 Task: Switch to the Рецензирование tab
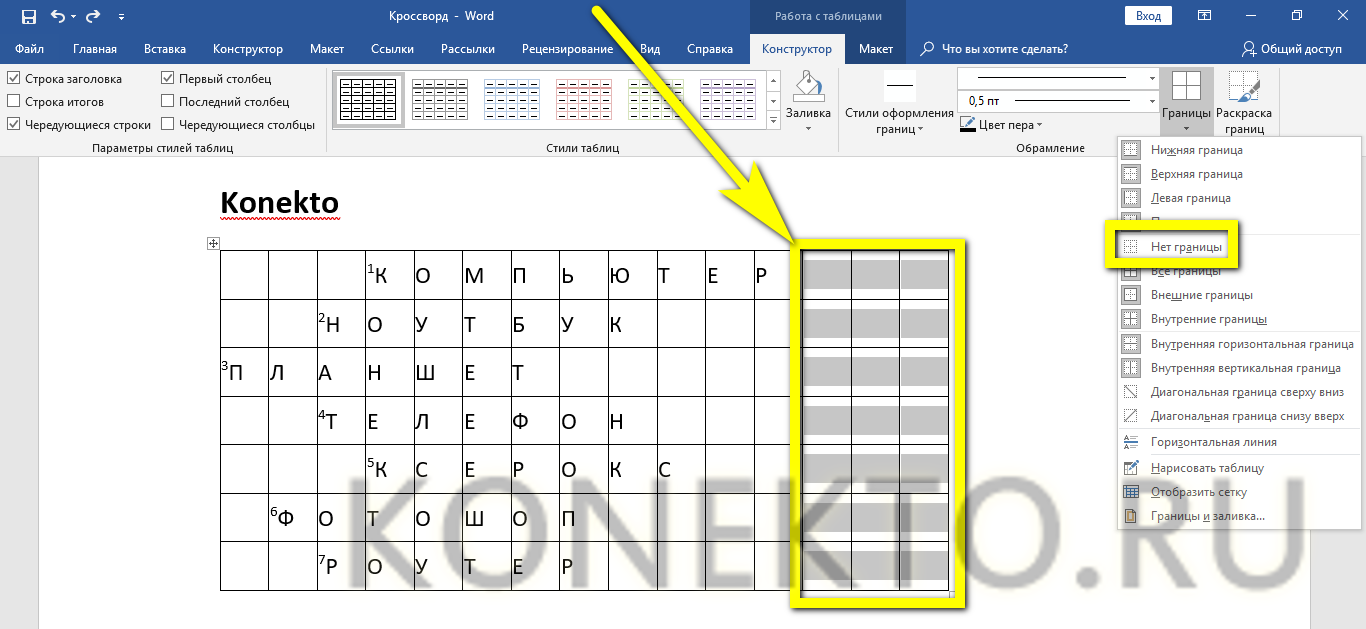(x=567, y=49)
